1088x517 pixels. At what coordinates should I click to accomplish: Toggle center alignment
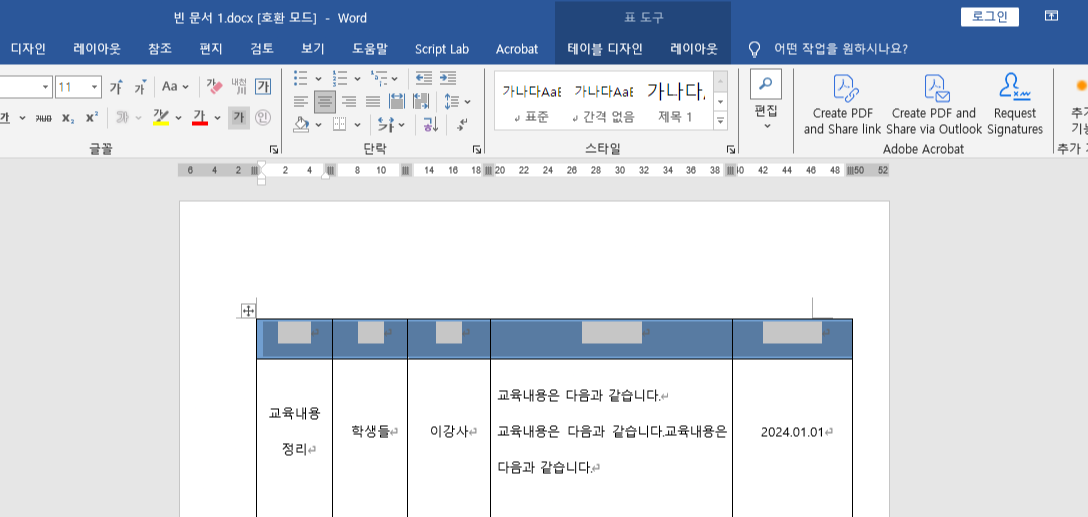tap(325, 102)
